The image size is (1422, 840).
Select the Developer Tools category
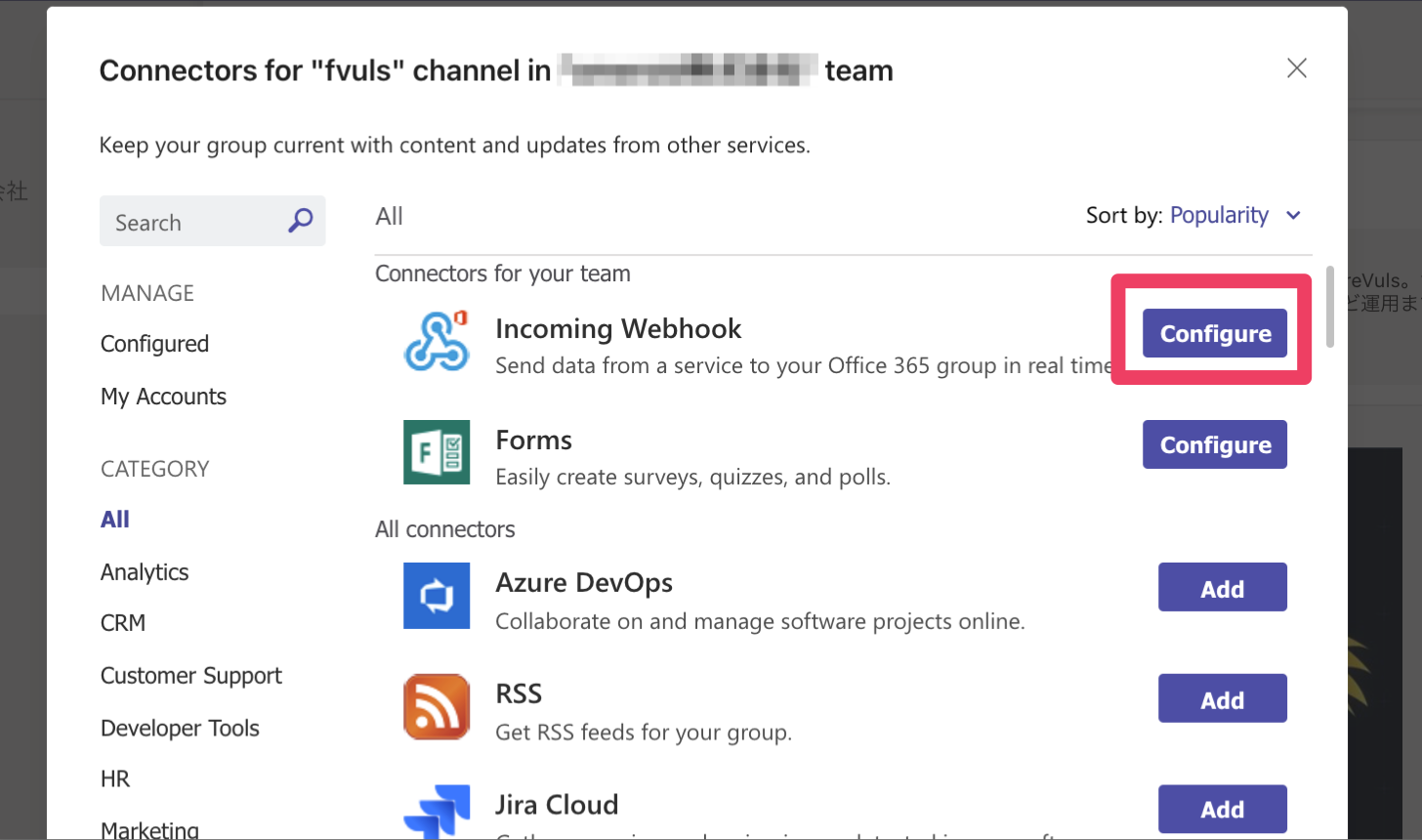(180, 729)
